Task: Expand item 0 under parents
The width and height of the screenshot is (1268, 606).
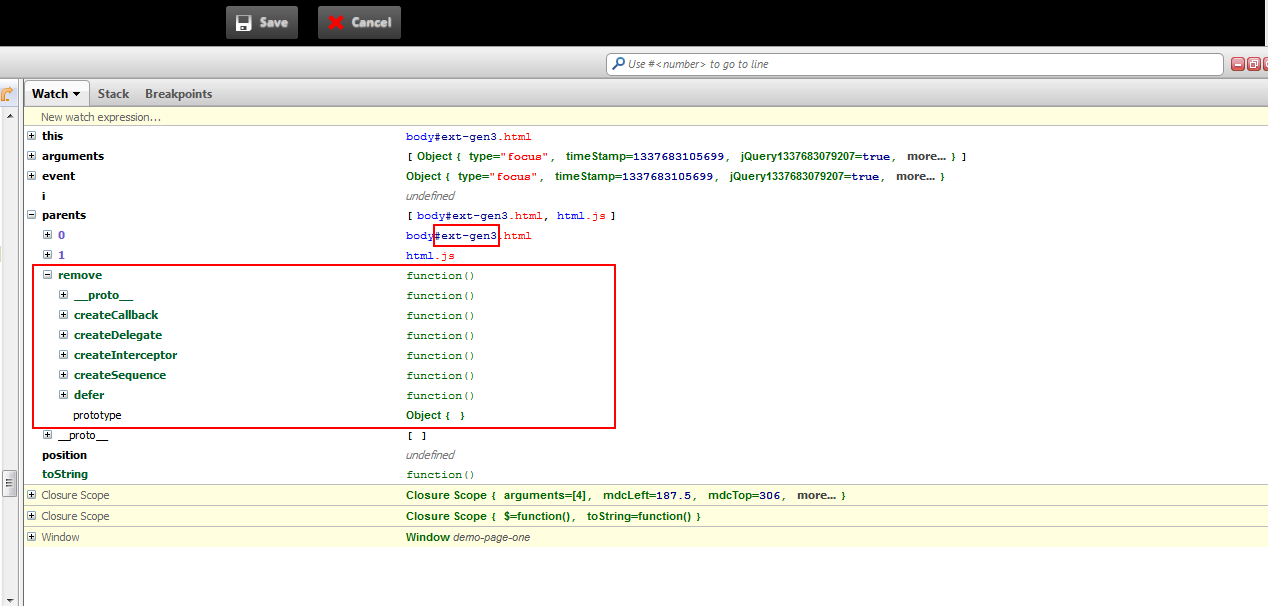Action: pyautogui.click(x=48, y=235)
